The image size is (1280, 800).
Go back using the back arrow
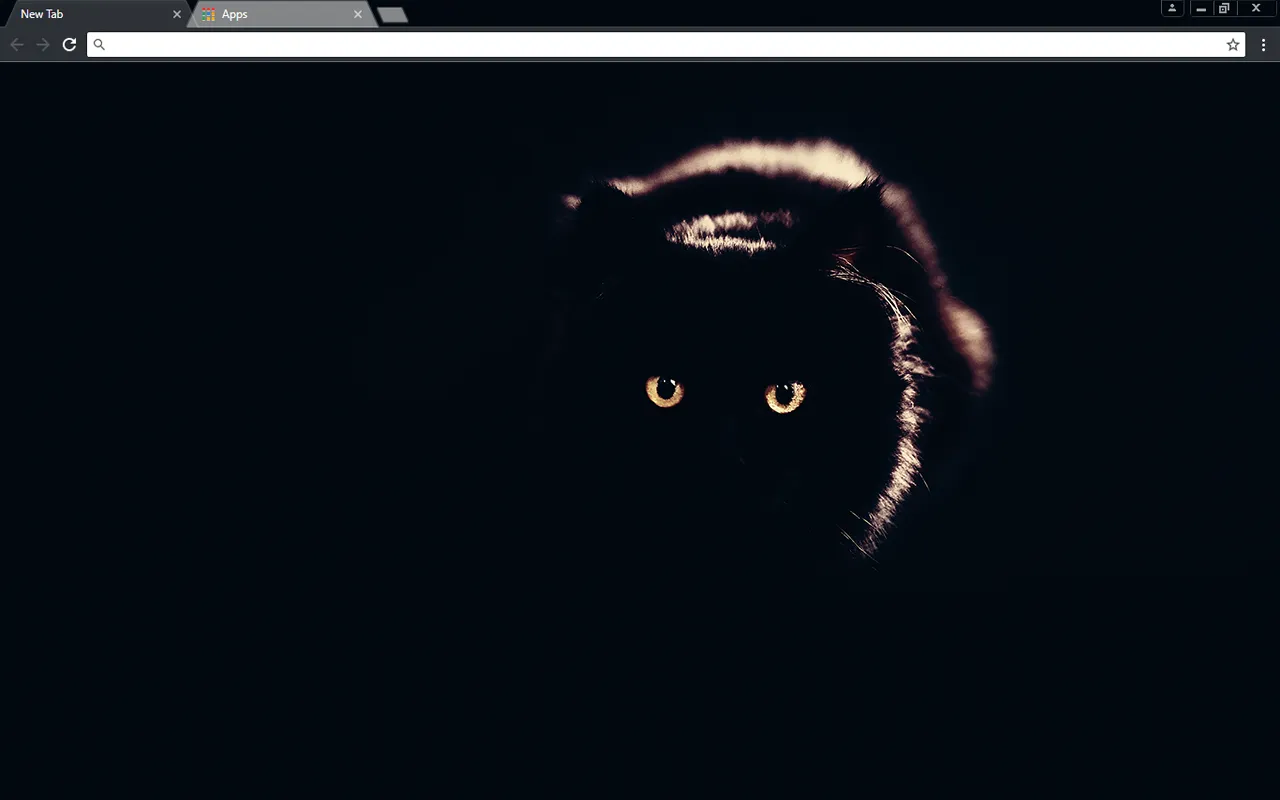pos(17,45)
